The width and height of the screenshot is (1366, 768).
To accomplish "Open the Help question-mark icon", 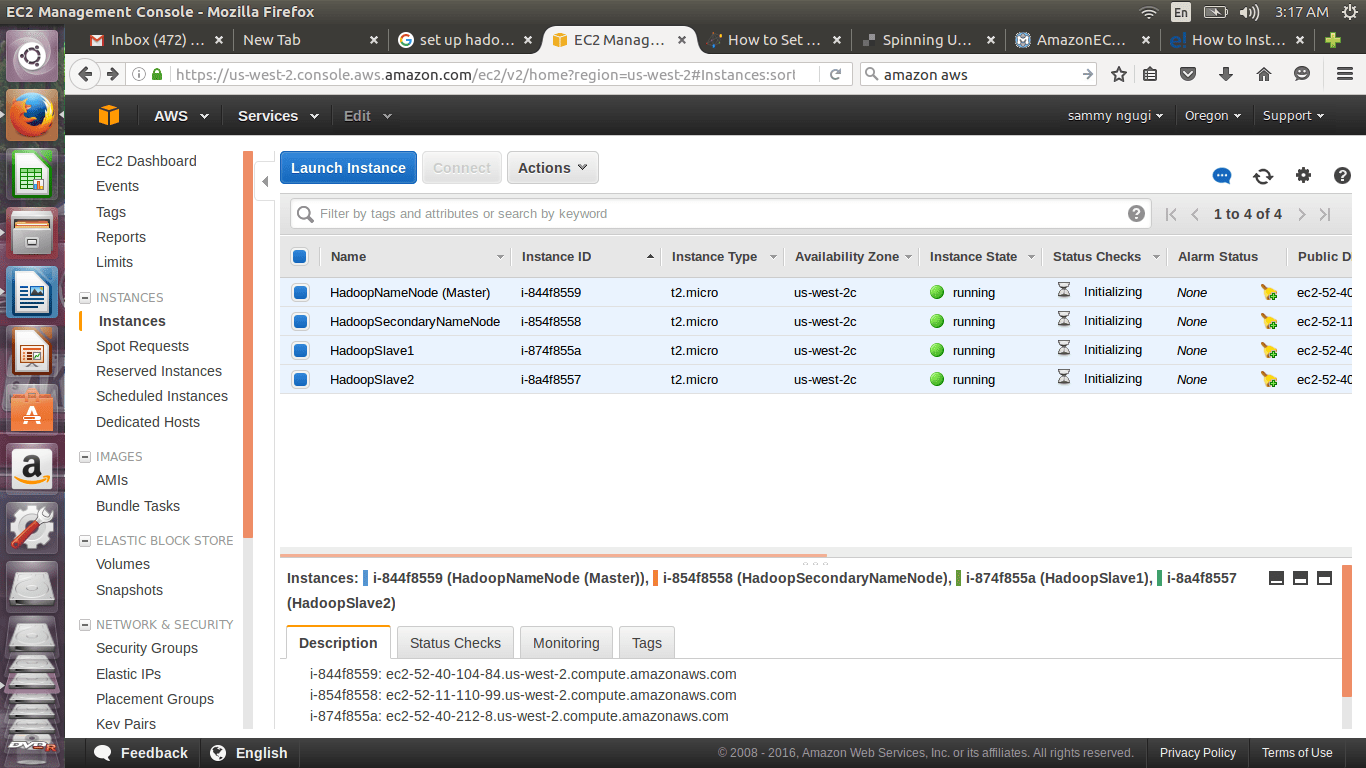I will (x=1342, y=176).
